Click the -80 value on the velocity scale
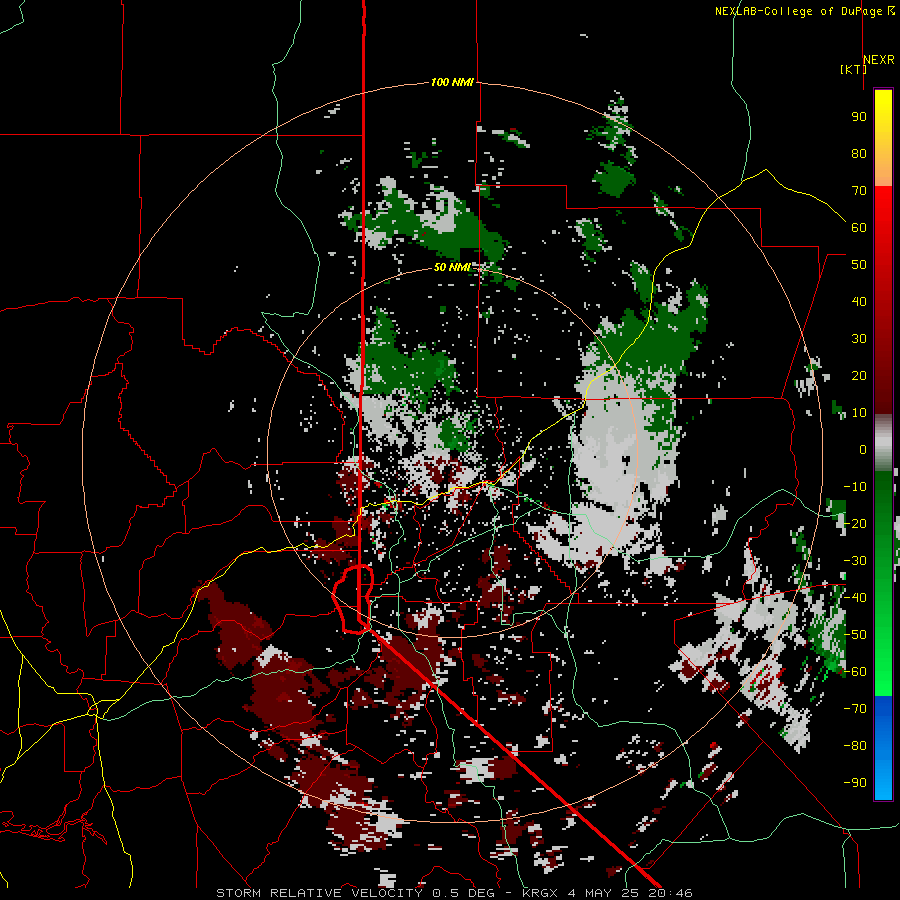The image size is (900, 900). point(855,746)
